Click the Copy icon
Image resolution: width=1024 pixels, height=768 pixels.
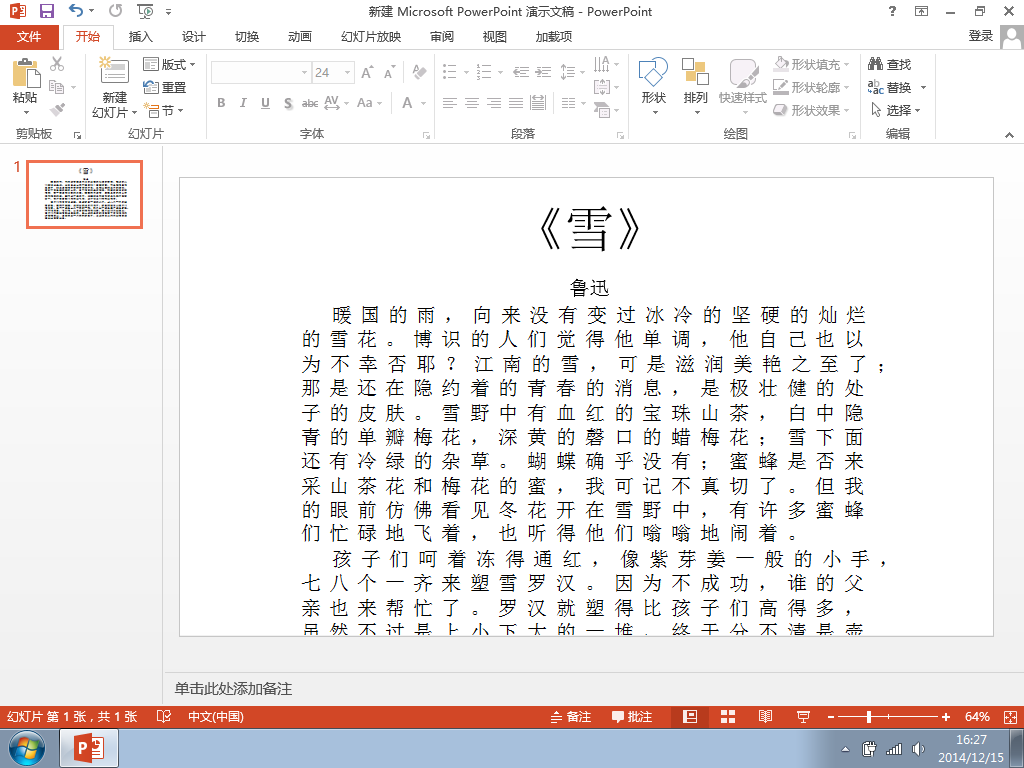[57, 87]
